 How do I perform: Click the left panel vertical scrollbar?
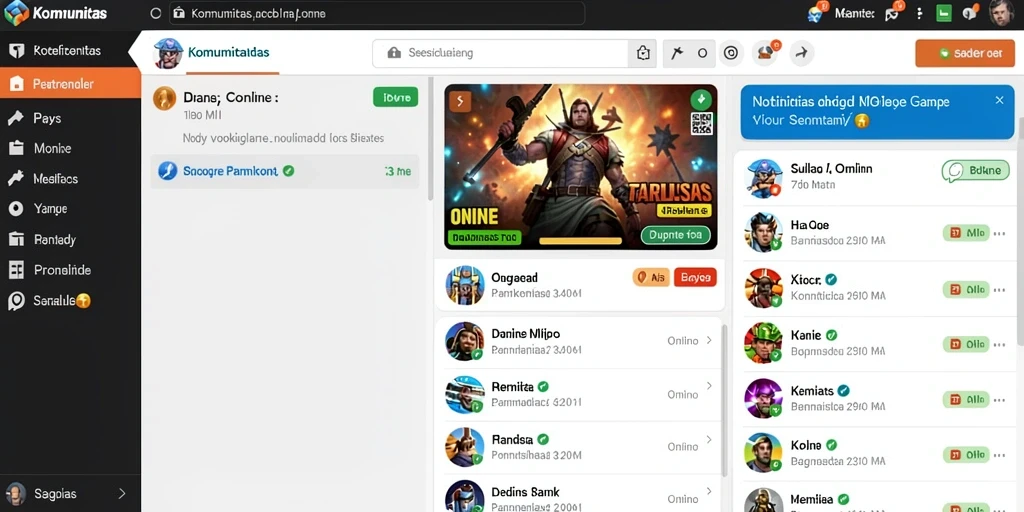click(x=430, y=139)
